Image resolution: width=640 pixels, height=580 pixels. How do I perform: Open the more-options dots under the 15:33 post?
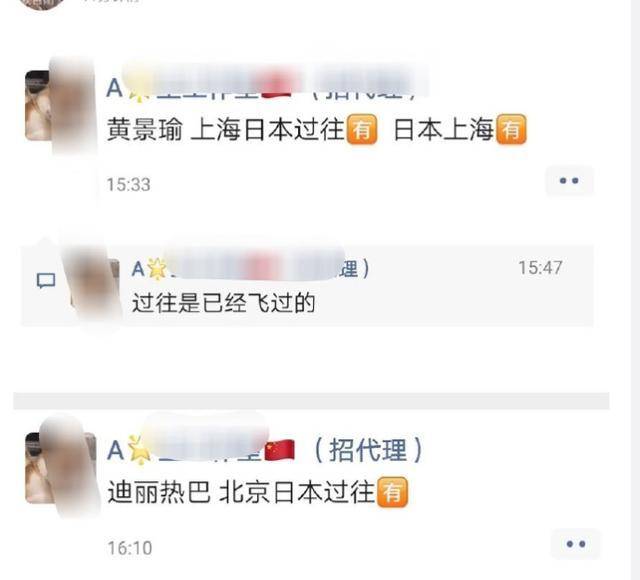pyautogui.click(x=569, y=180)
